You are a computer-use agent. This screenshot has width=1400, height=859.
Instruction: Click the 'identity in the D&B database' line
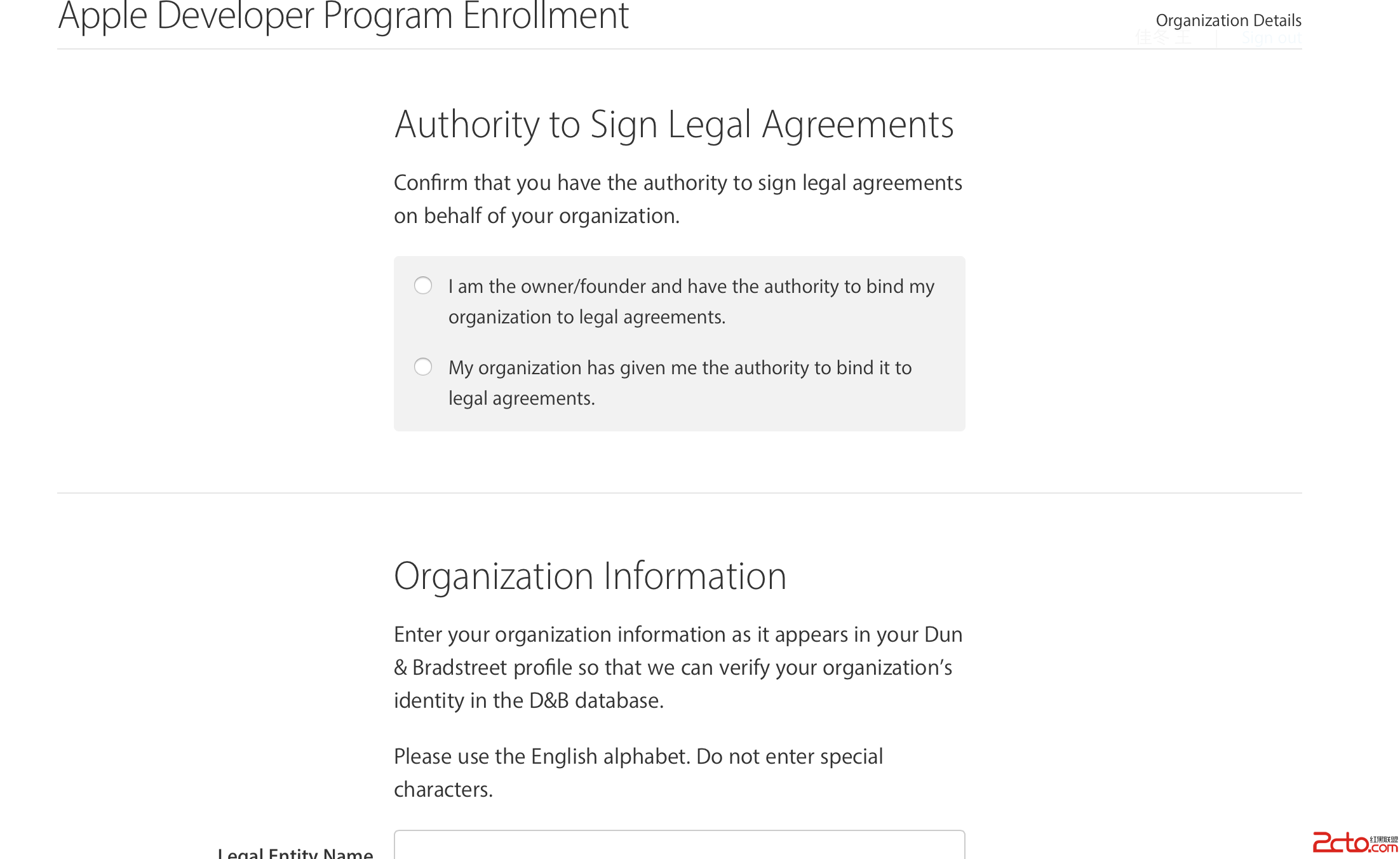528,701
